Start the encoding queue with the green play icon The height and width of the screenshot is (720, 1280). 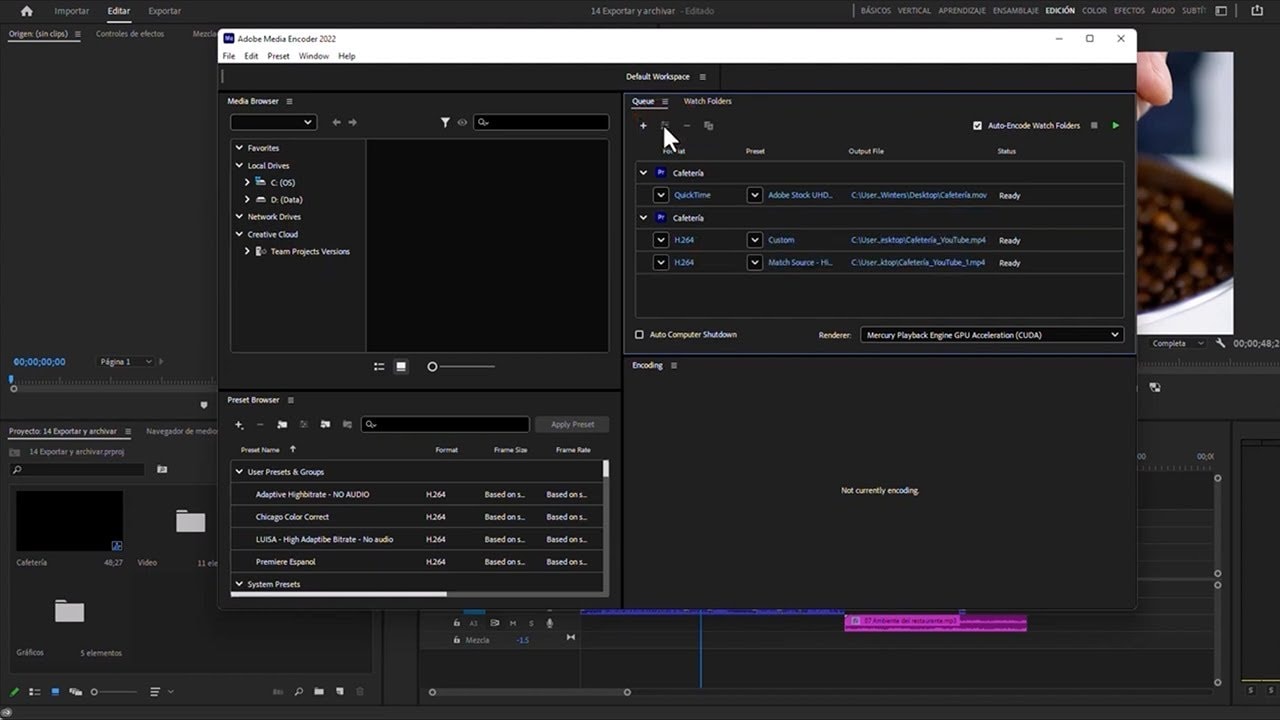pos(1116,125)
